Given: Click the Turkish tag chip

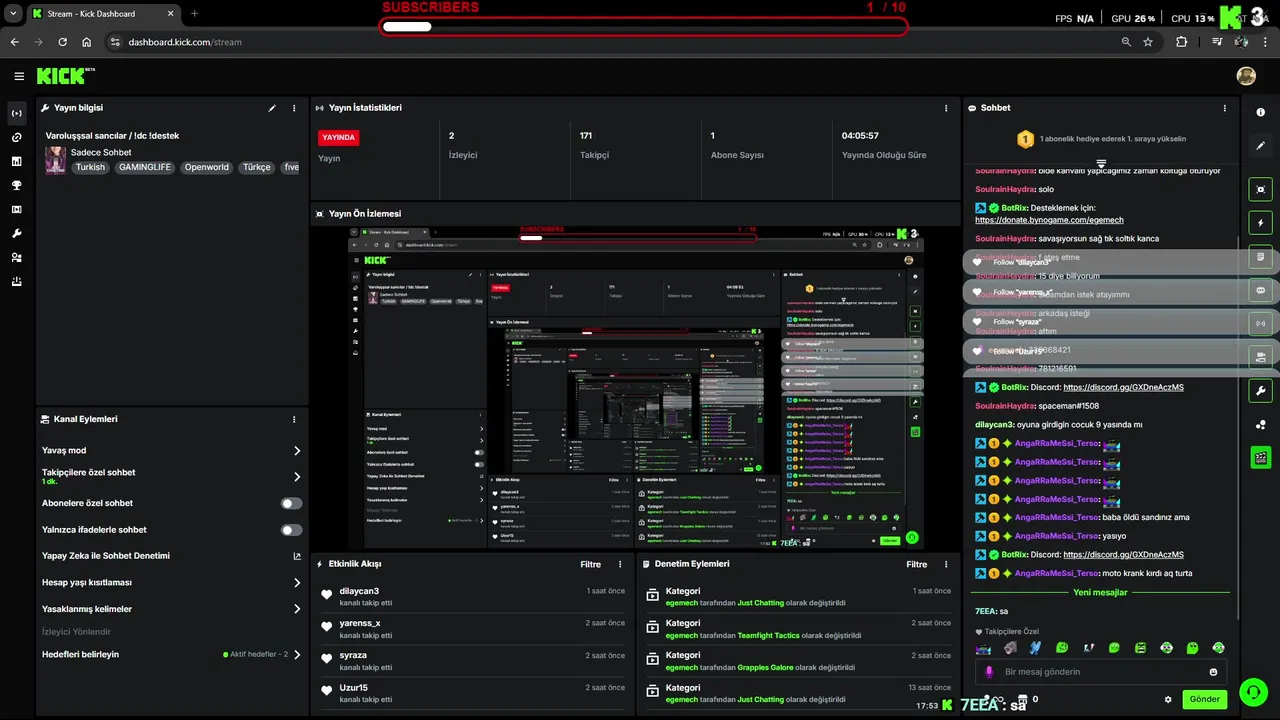Looking at the screenshot, I should [x=90, y=167].
